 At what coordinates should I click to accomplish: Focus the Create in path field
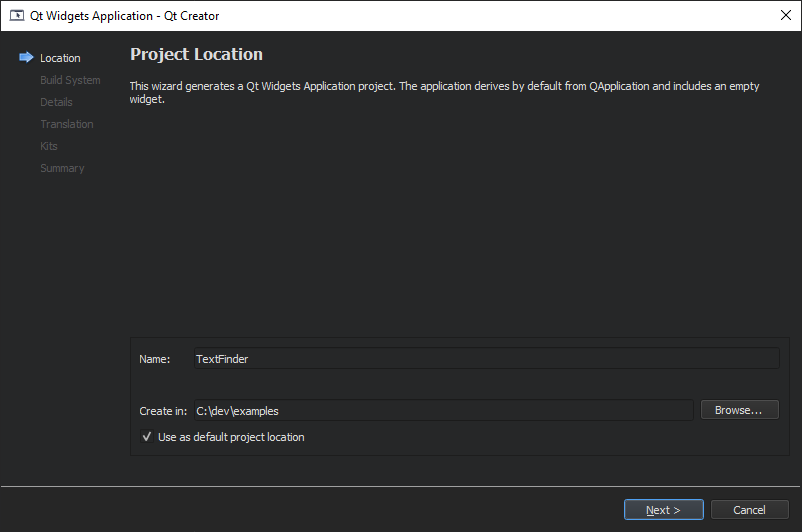click(x=443, y=410)
